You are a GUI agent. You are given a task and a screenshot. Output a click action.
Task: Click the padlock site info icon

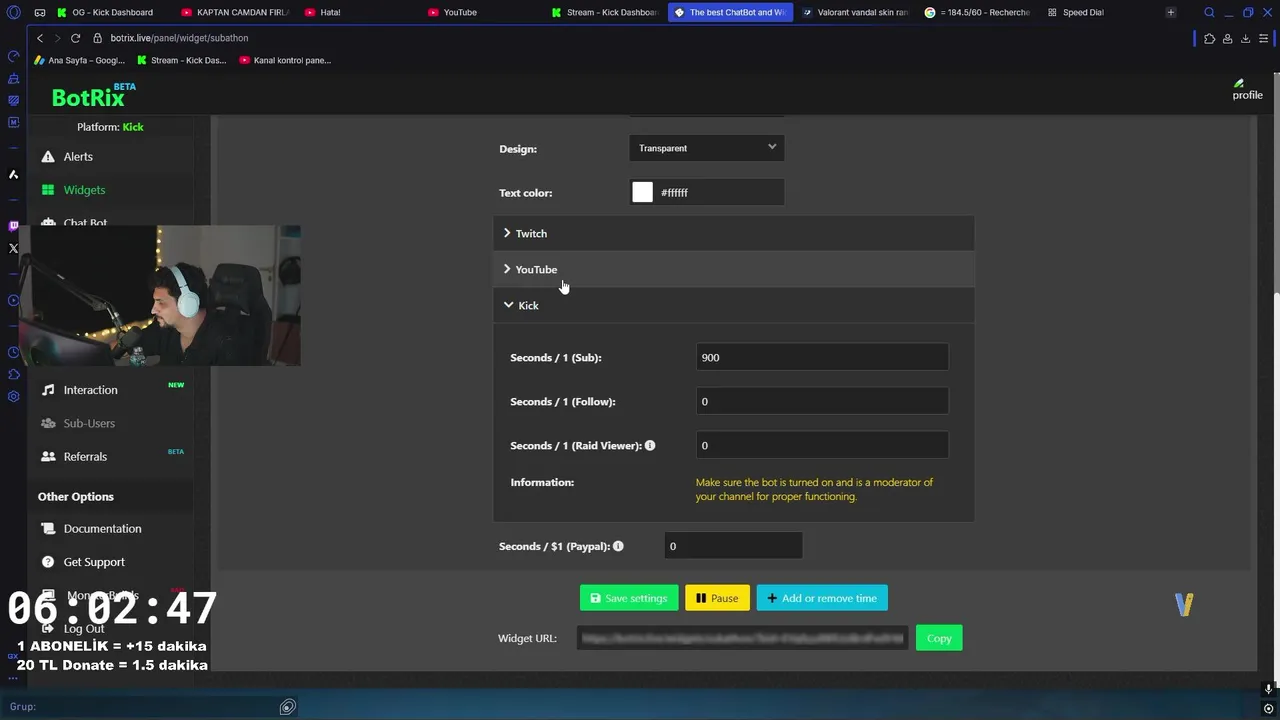[x=98, y=38]
